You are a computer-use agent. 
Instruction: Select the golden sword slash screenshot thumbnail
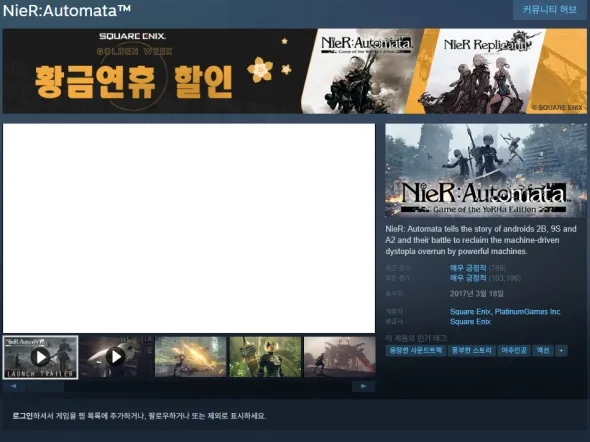191,357
